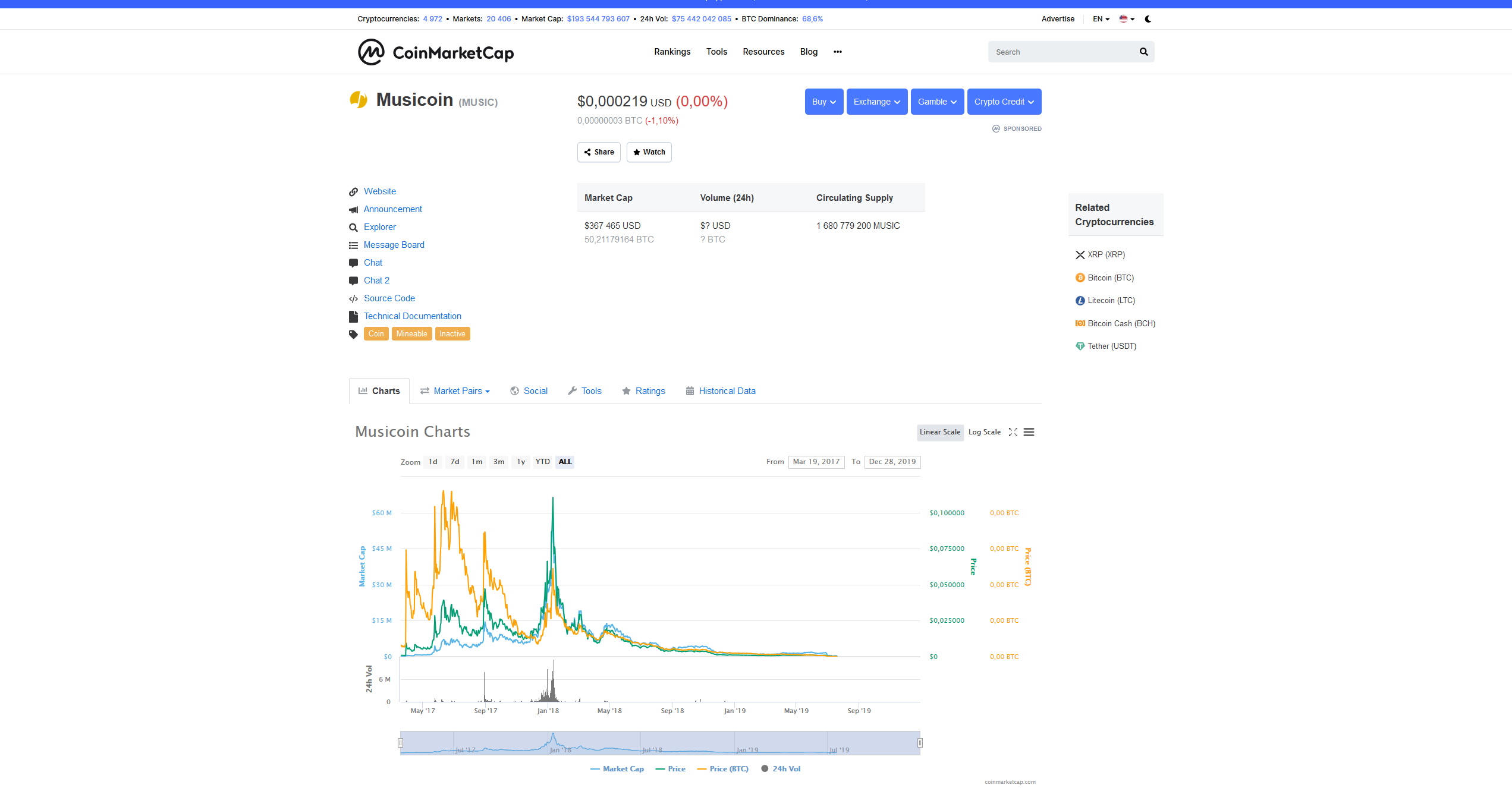The height and width of the screenshot is (788, 1512).
Task: Click the Share button
Action: pos(599,152)
